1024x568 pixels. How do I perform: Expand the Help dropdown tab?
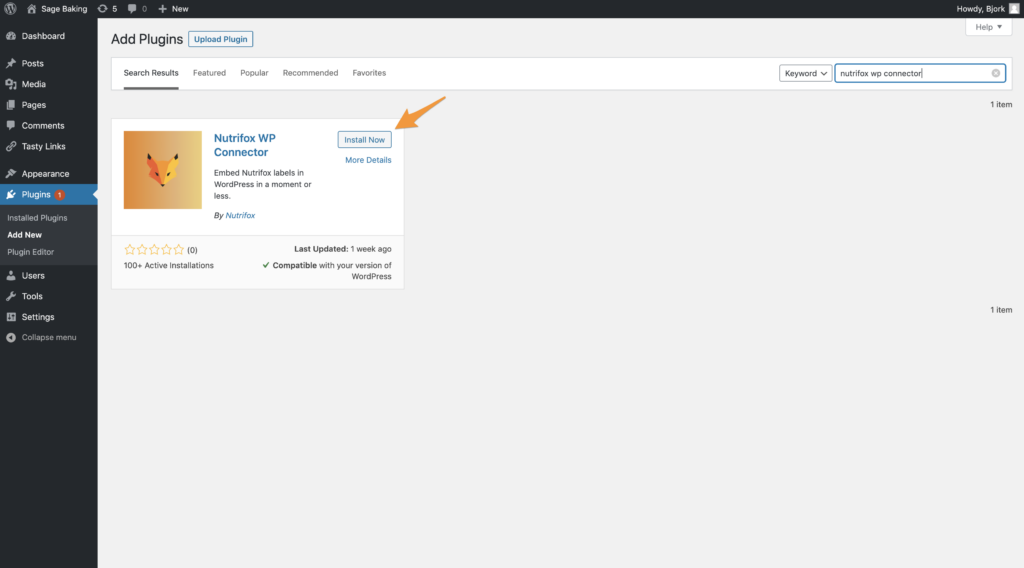[988, 27]
